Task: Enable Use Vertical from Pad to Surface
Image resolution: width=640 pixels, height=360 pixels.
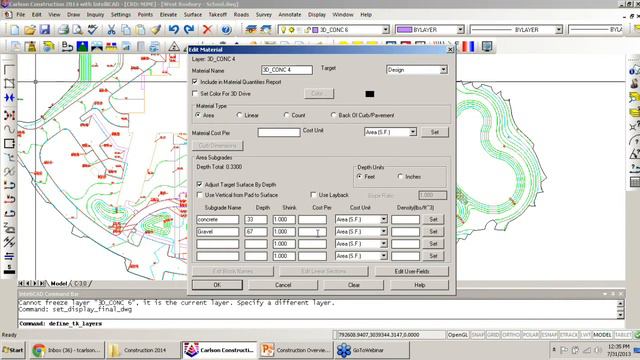Action: [x=200, y=195]
